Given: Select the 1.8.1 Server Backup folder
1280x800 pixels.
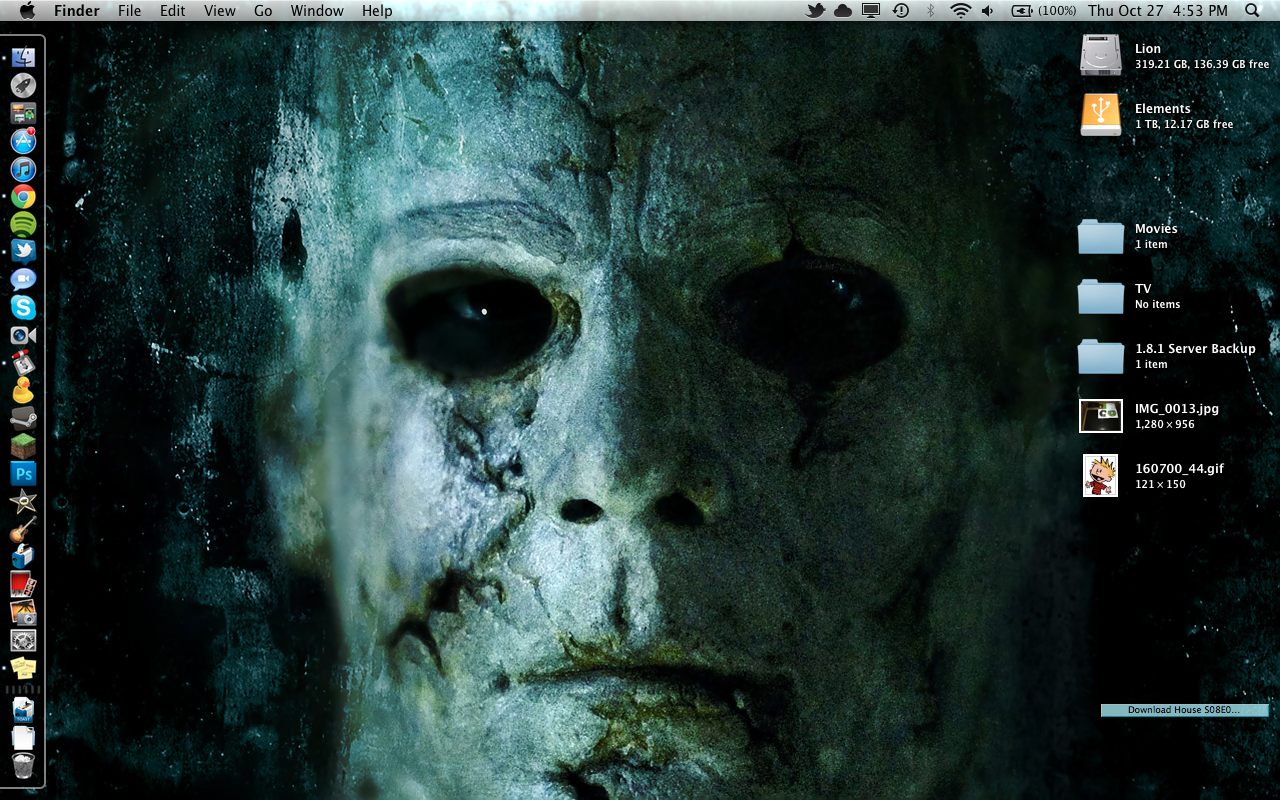Looking at the screenshot, I should [x=1101, y=356].
